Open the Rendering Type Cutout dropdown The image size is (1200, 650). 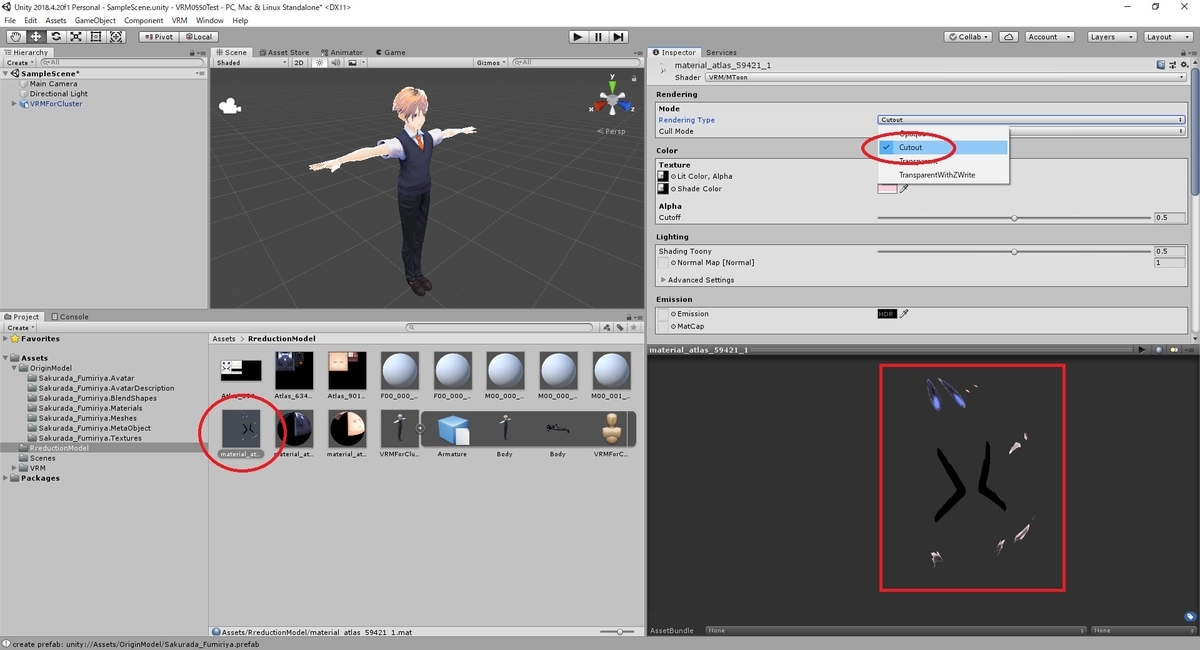point(1031,120)
